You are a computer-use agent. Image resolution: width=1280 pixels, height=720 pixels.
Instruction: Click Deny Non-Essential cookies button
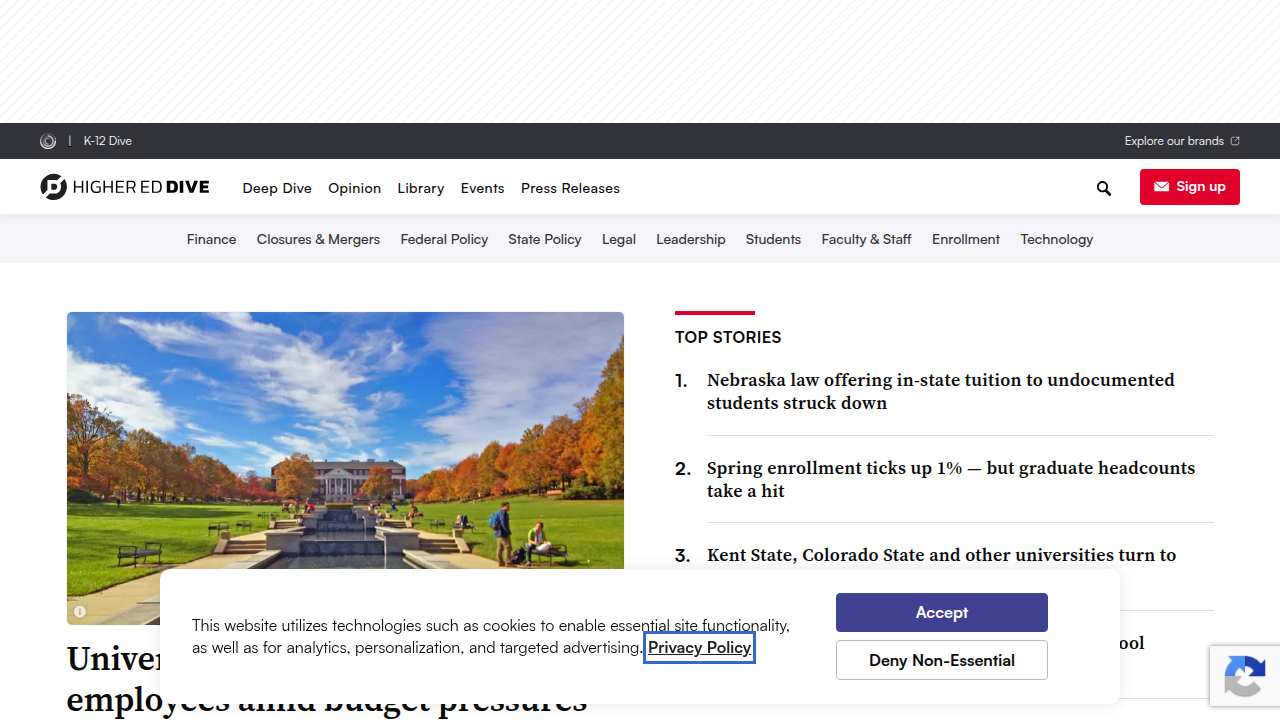point(942,660)
